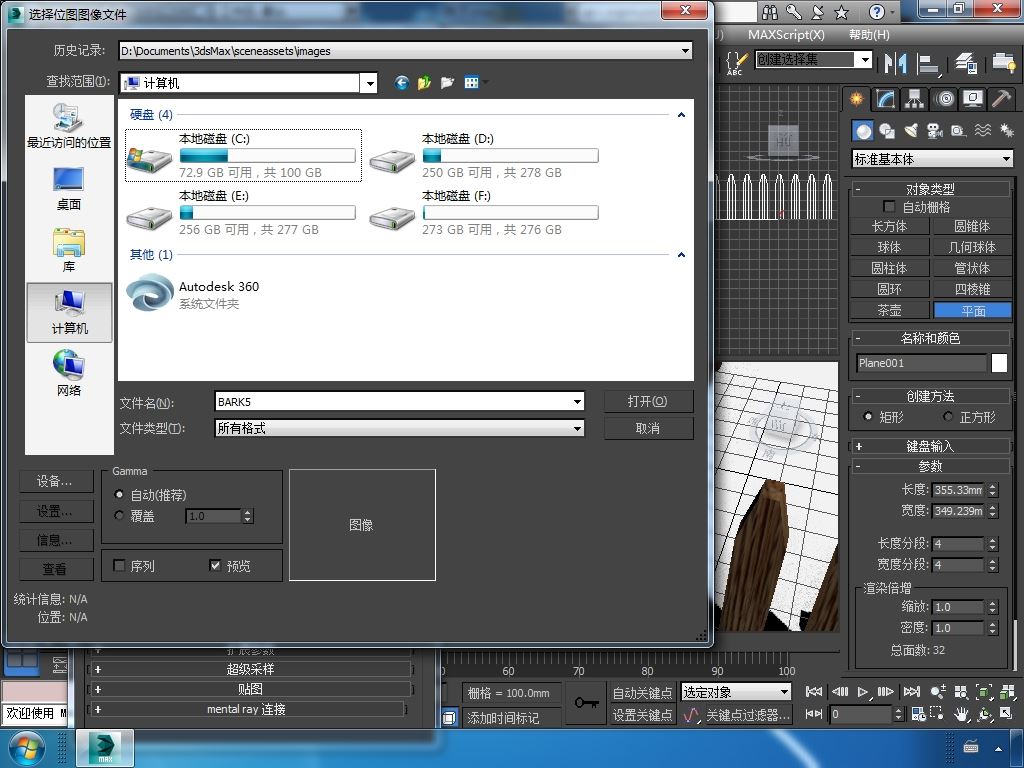The width and height of the screenshot is (1024, 768).
Task: Open the 历史记录 path dropdown
Action: click(x=685, y=50)
